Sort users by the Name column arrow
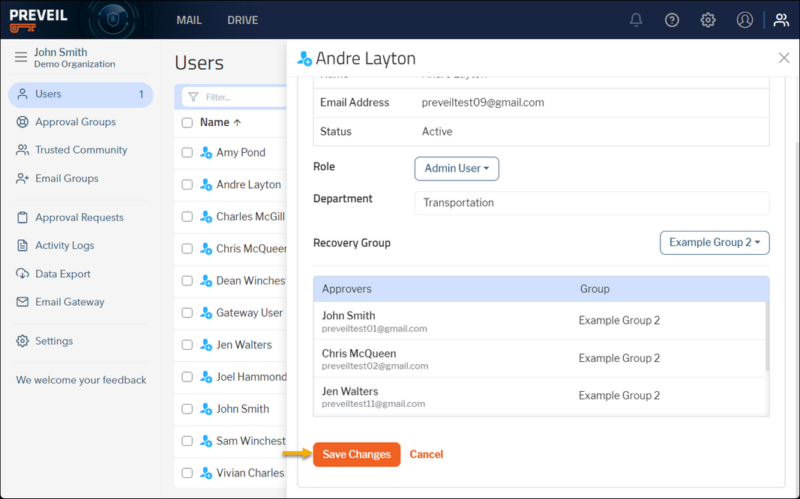 tap(237, 122)
